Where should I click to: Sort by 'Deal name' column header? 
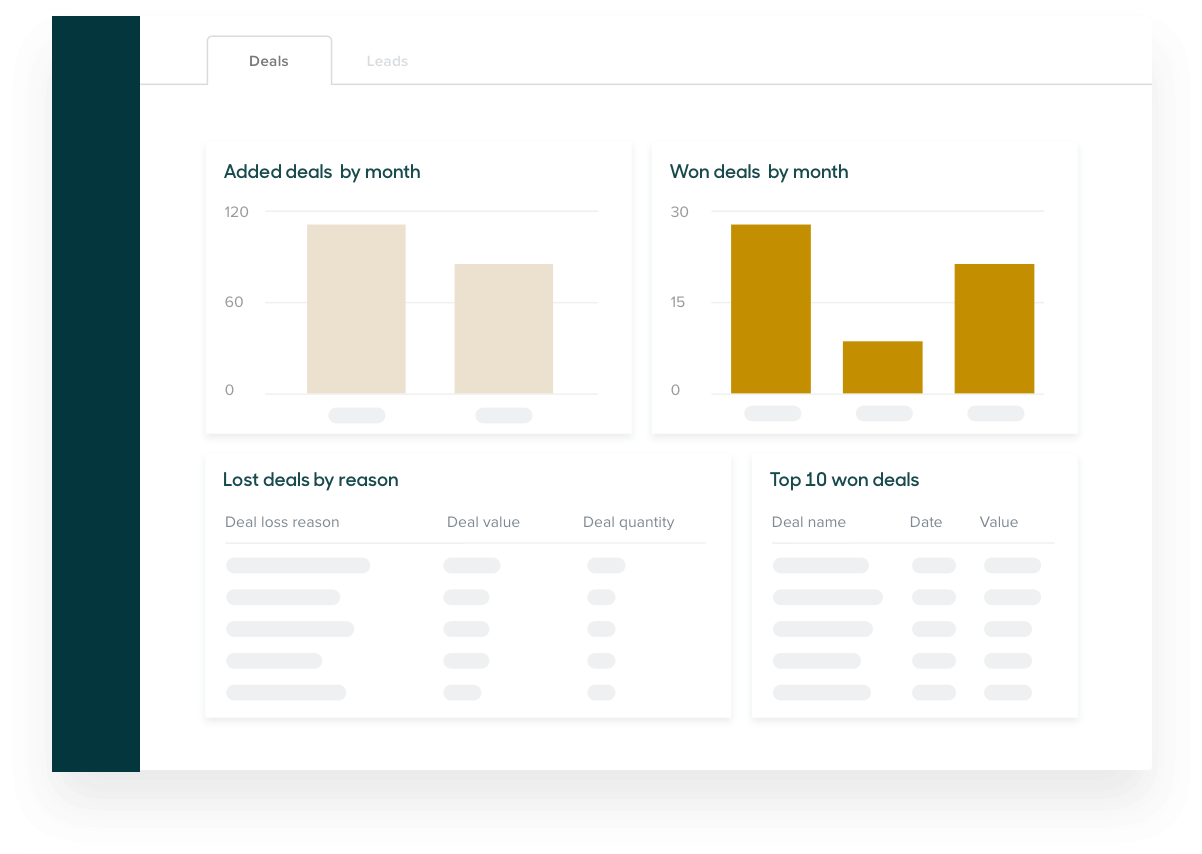tap(809, 522)
